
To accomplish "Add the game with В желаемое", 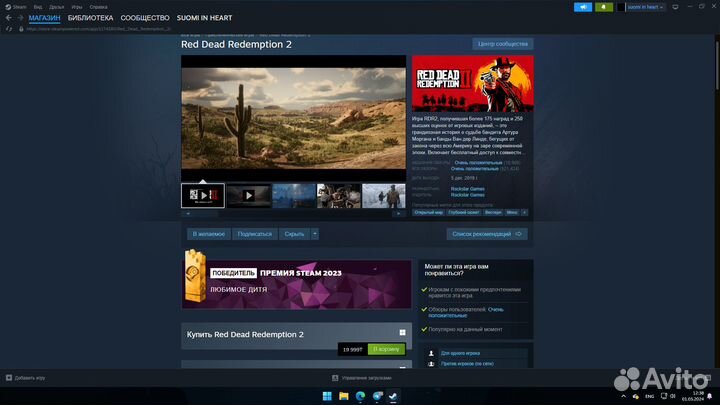I will pyautogui.click(x=208, y=234).
